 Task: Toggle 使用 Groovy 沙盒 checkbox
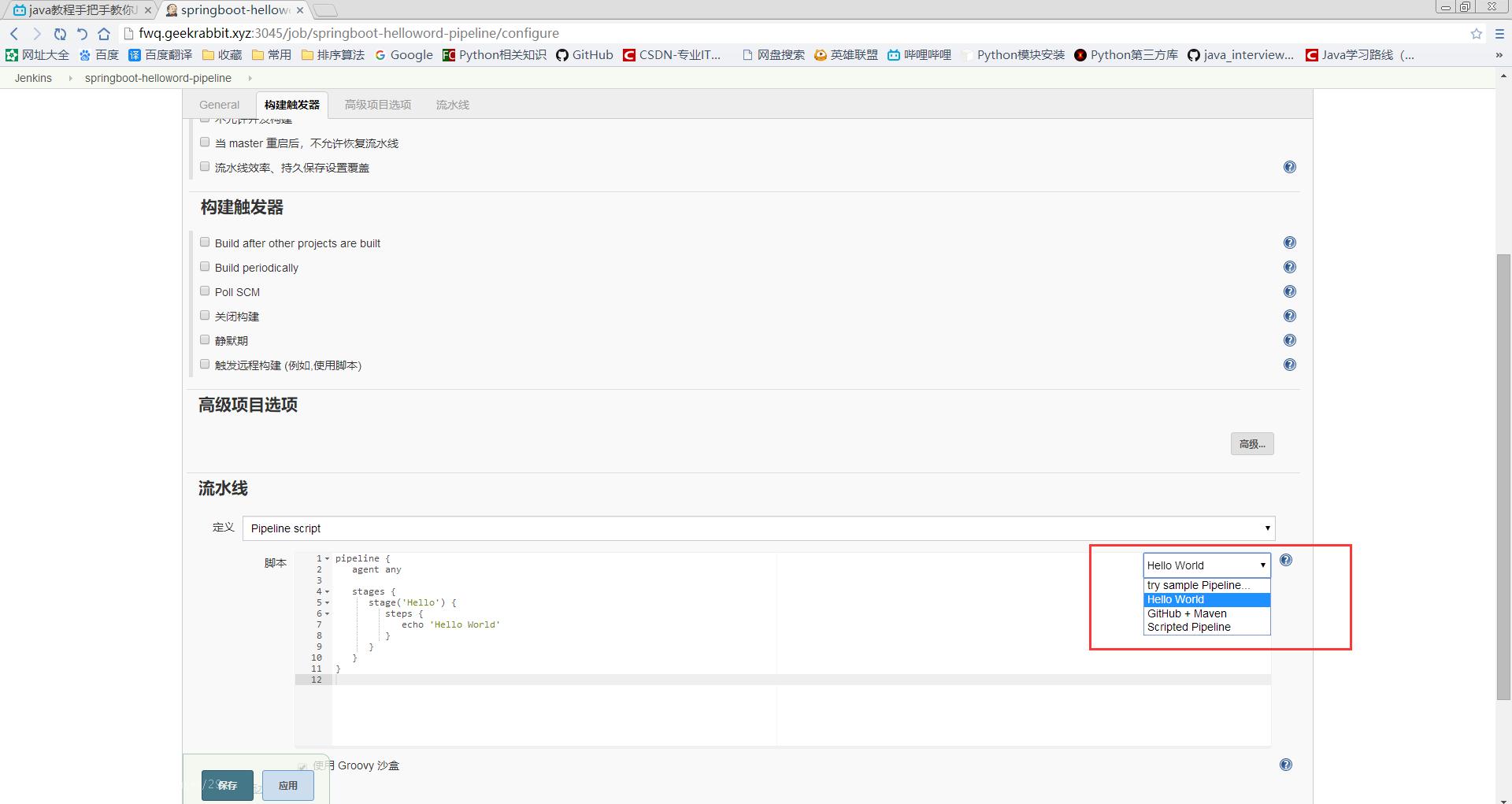(302, 766)
